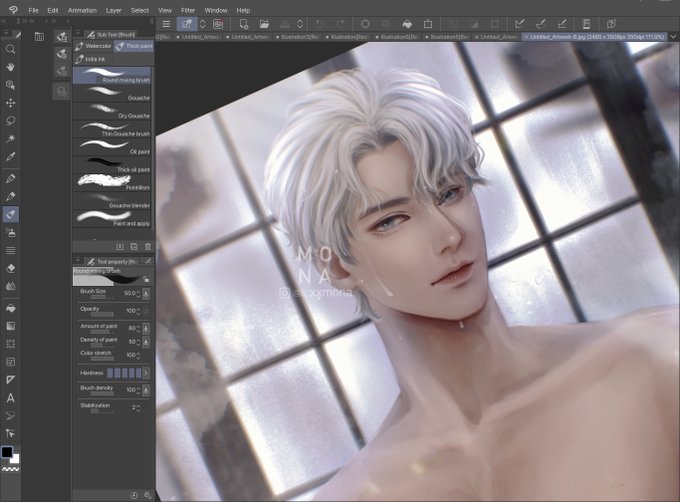Screen dimensions: 680x502
Task: Select the Eraser tool
Action: [10, 268]
